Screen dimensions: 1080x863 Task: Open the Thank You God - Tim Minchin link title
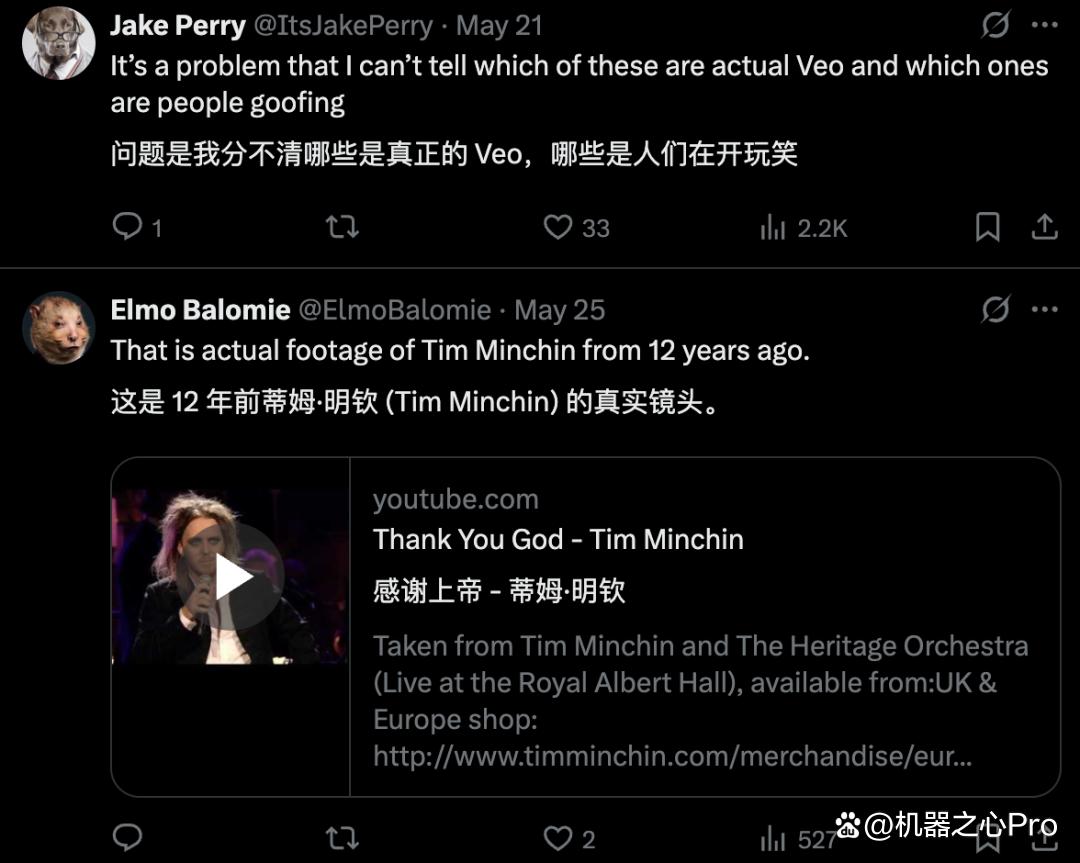(558, 539)
